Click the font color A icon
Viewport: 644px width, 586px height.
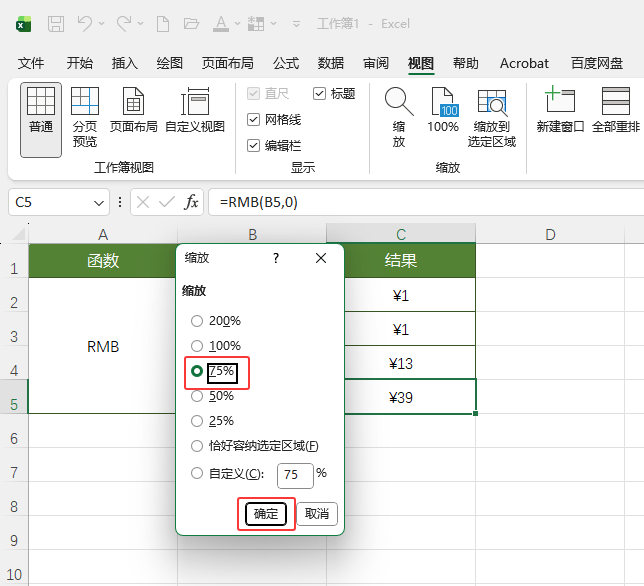221,24
